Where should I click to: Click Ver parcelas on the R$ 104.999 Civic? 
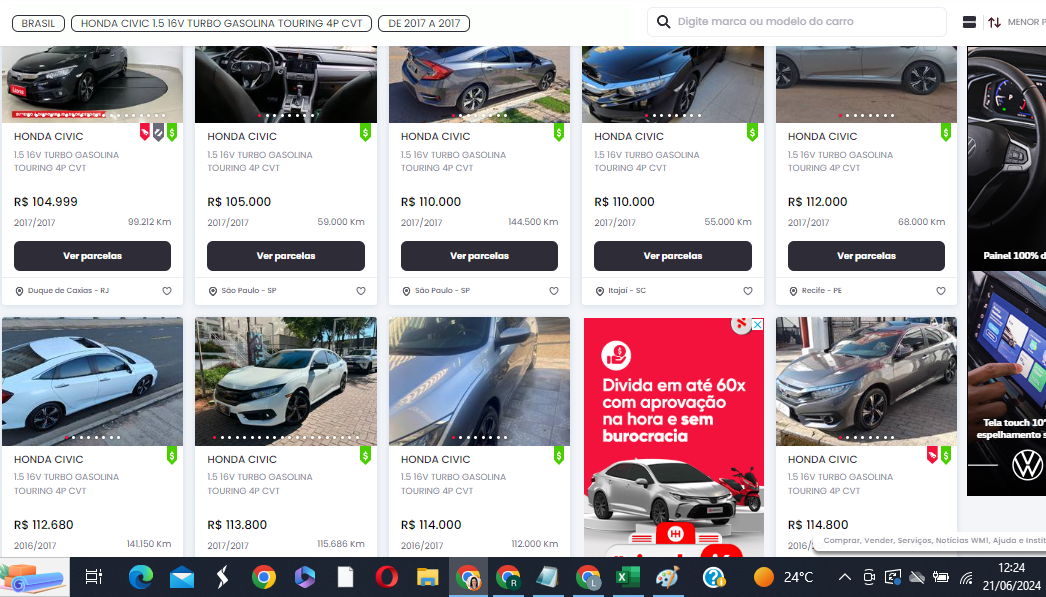pos(92,256)
